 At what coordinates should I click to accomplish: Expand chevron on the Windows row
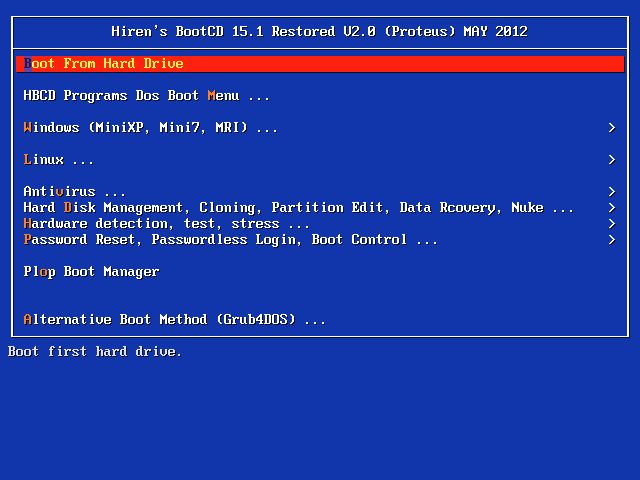[611, 128]
